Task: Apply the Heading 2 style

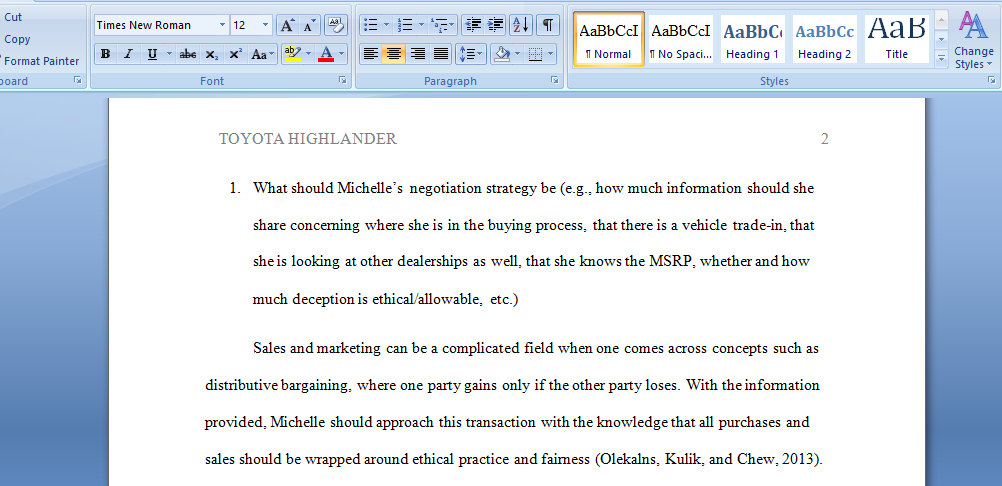Action: (x=825, y=39)
